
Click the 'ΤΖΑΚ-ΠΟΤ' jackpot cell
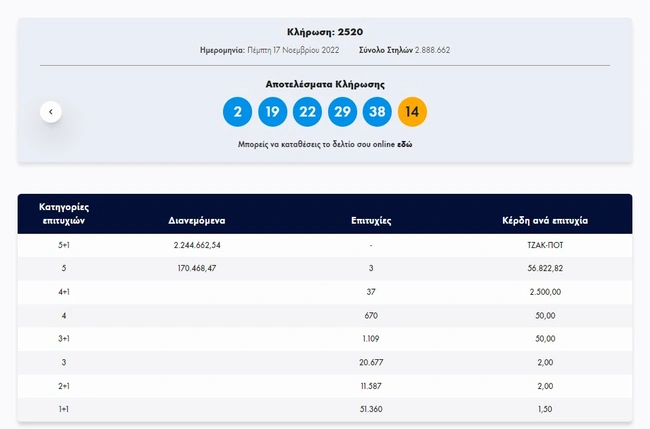[545, 244]
